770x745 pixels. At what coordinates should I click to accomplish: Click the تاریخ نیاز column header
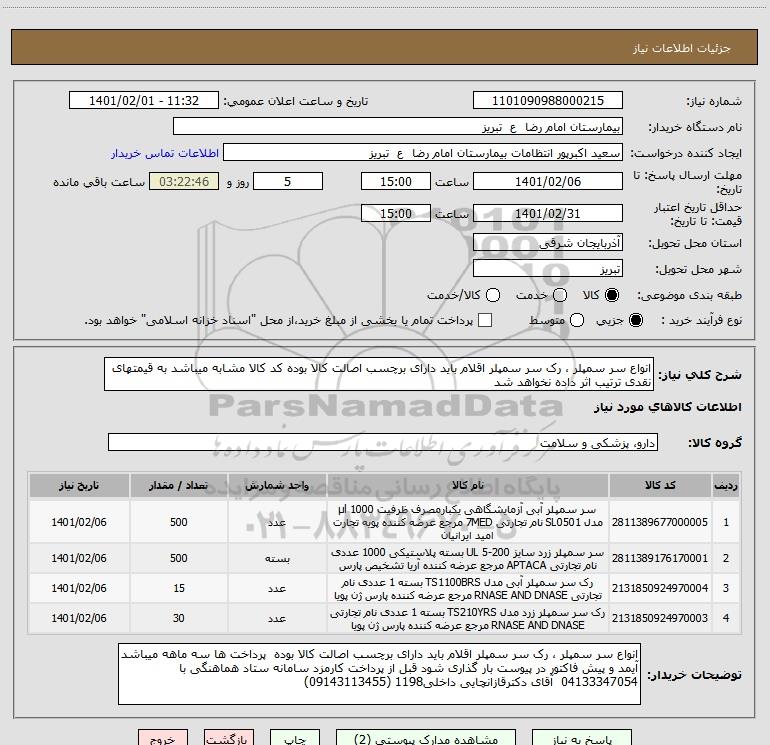point(79,486)
